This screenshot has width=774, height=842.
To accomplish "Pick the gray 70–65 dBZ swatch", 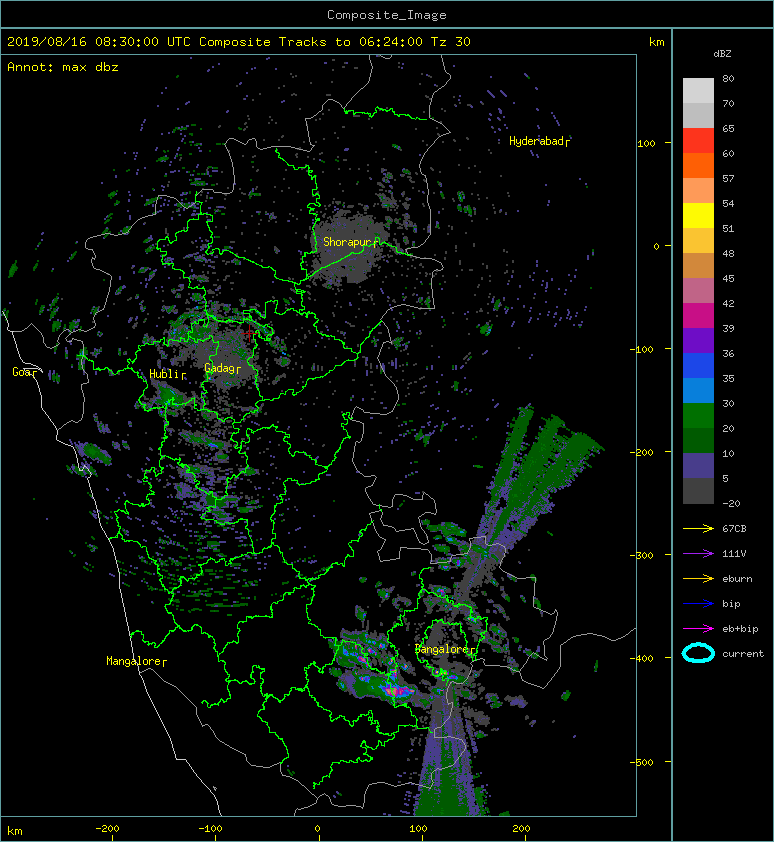I will [x=698, y=115].
